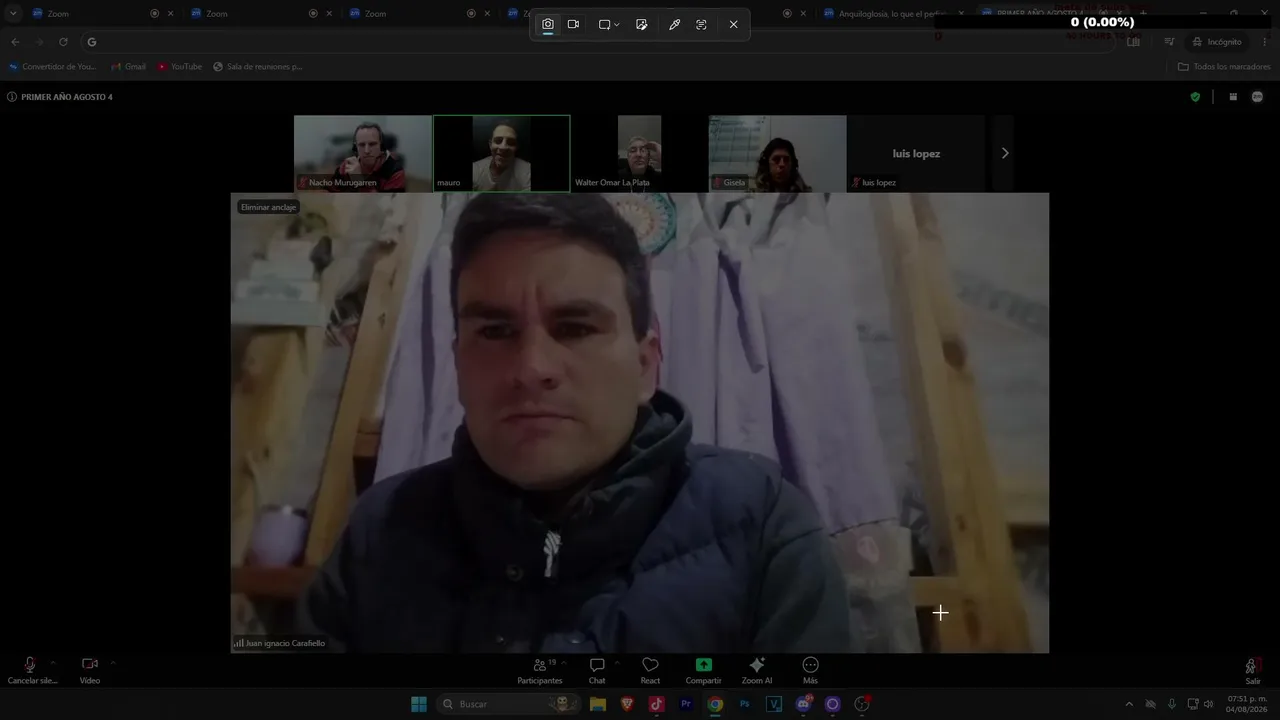This screenshot has height=720, width=1280.
Task: Show hidden system tray icons arrow
Action: (1129, 704)
